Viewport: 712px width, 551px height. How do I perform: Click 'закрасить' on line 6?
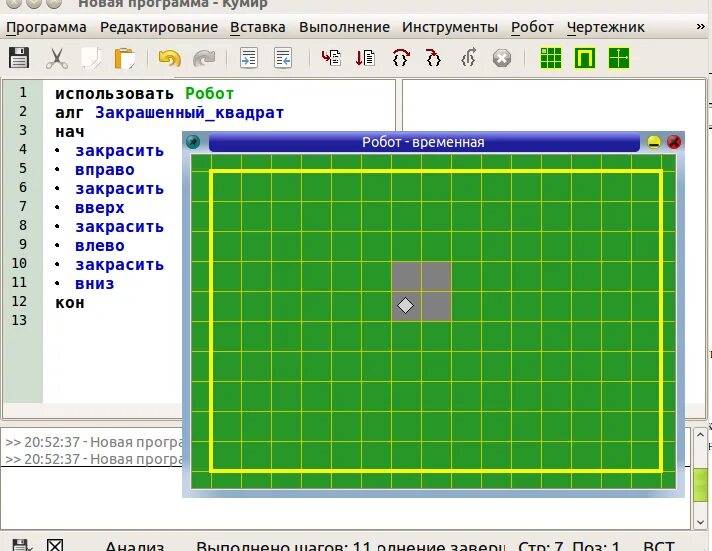pyautogui.click(x=119, y=189)
